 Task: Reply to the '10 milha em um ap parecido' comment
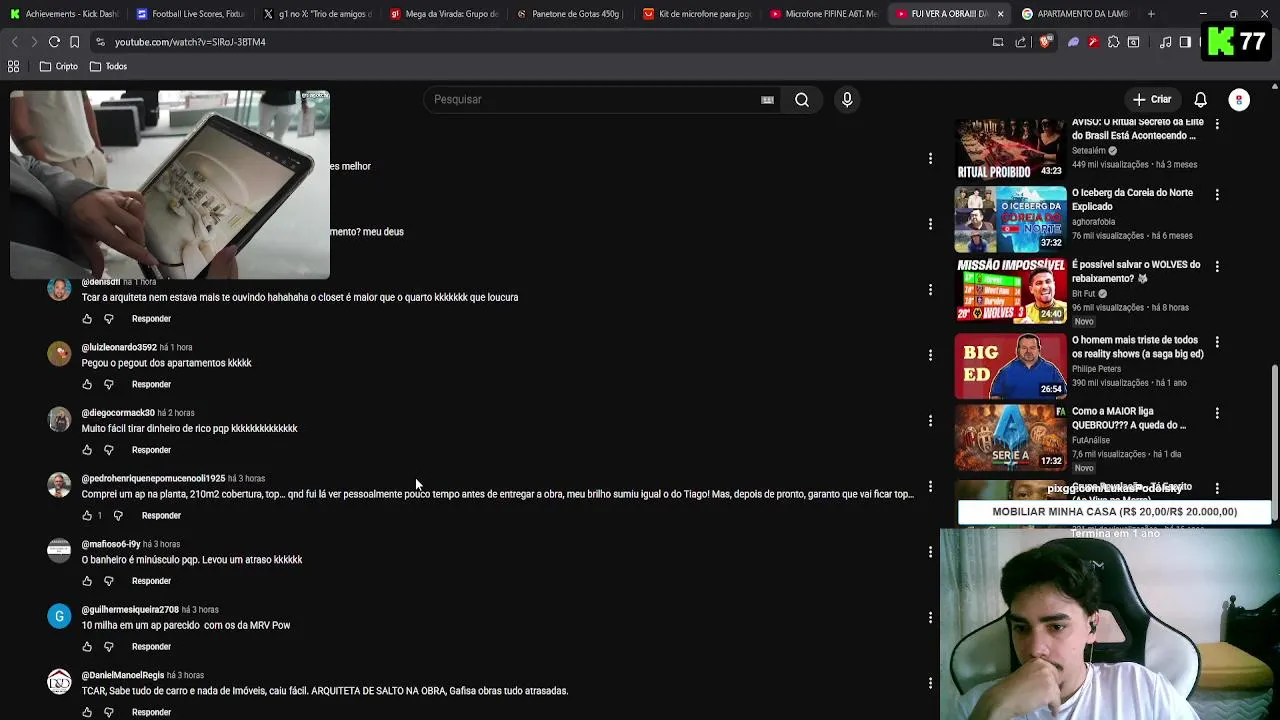tap(151, 647)
